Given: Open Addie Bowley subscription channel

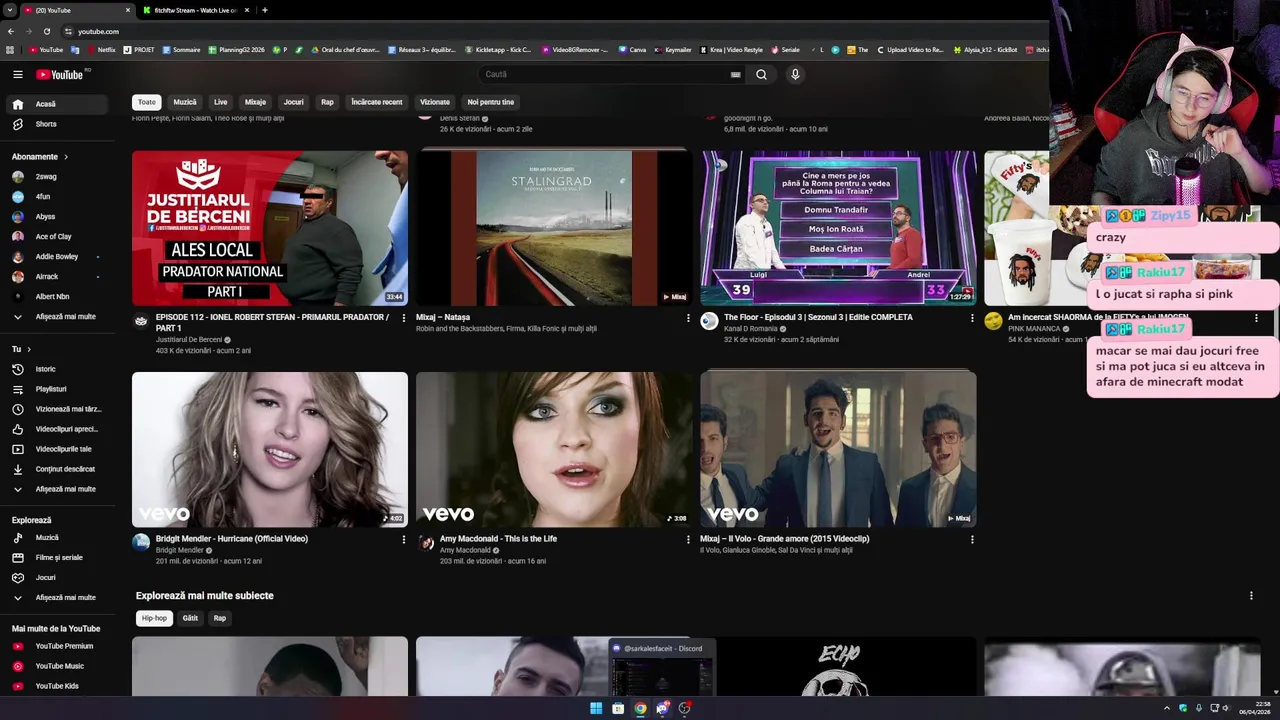Looking at the screenshot, I should coord(57,257).
